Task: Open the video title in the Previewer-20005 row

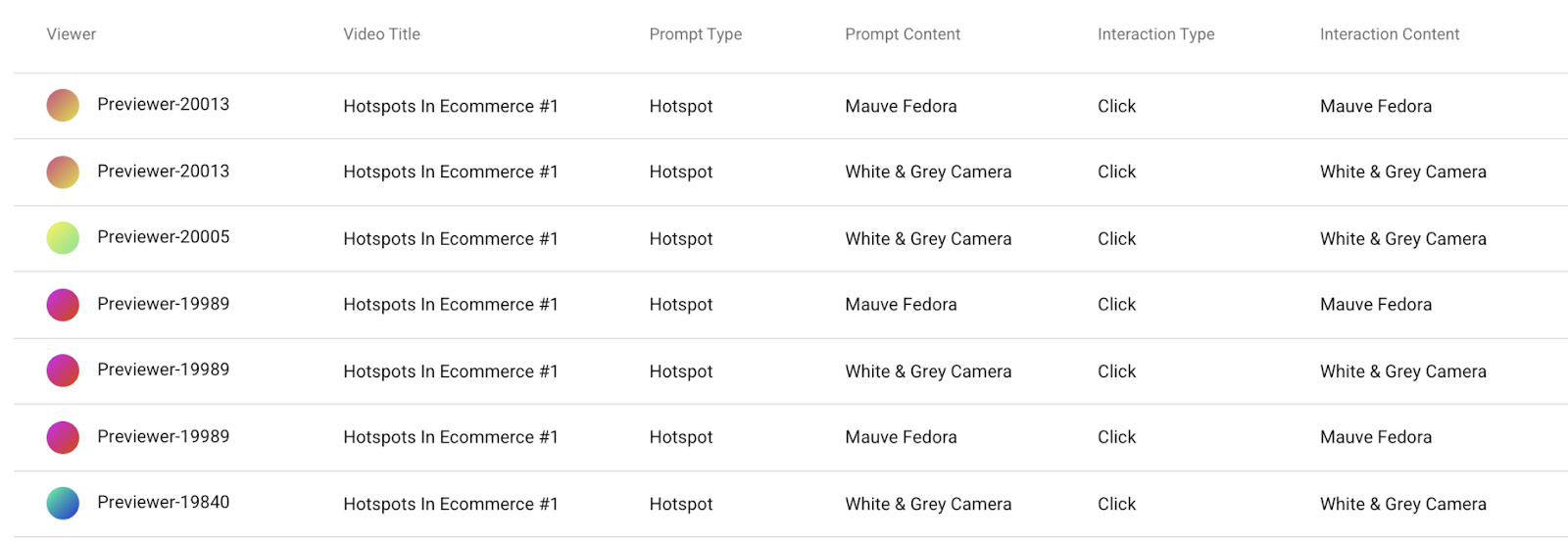Action: tap(450, 239)
